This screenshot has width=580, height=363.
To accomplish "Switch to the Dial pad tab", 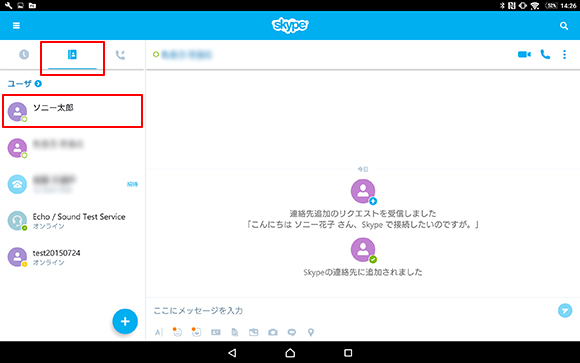I will 120,55.
